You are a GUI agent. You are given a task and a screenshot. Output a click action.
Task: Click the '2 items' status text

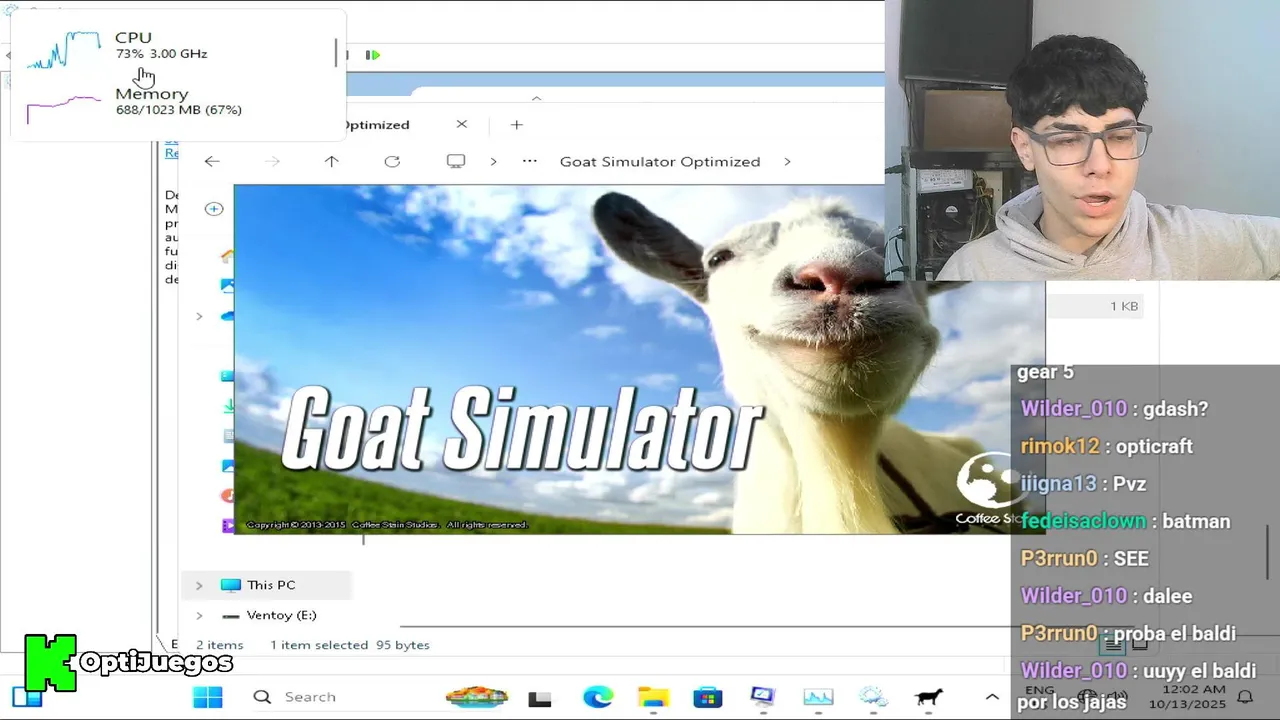pyautogui.click(x=220, y=645)
